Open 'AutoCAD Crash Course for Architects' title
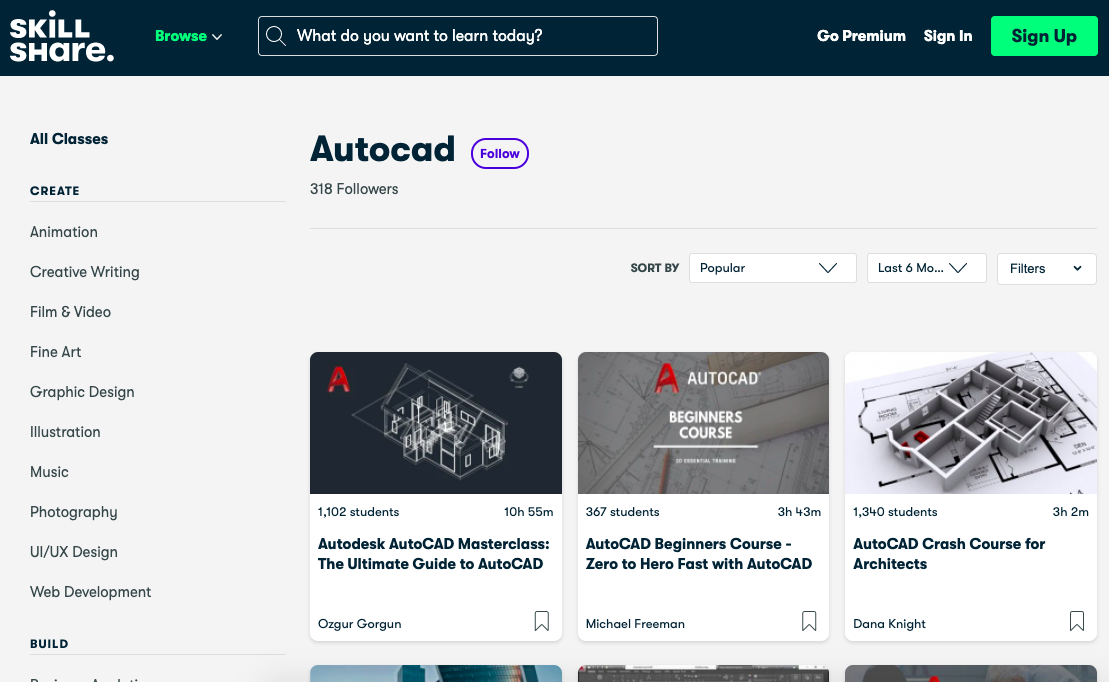Viewport: 1109px width, 682px height. tap(948, 554)
